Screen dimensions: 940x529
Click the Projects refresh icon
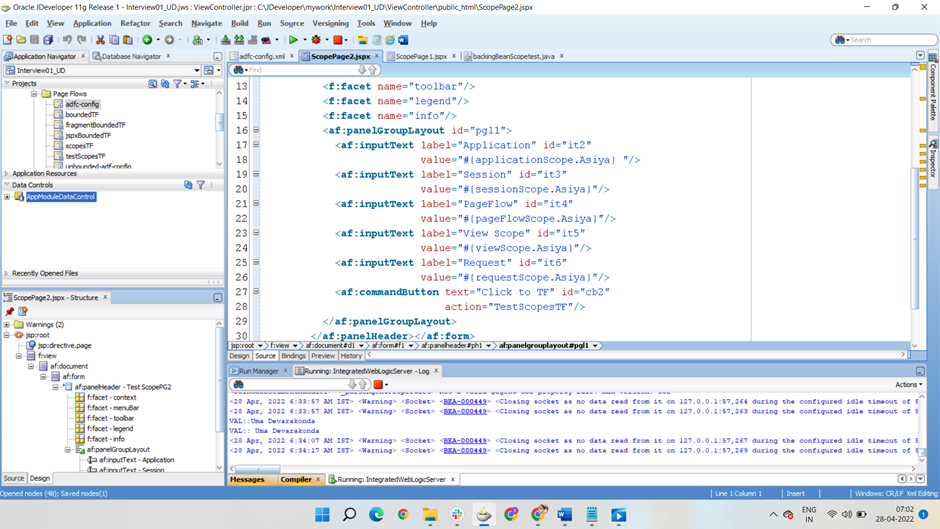[165, 83]
